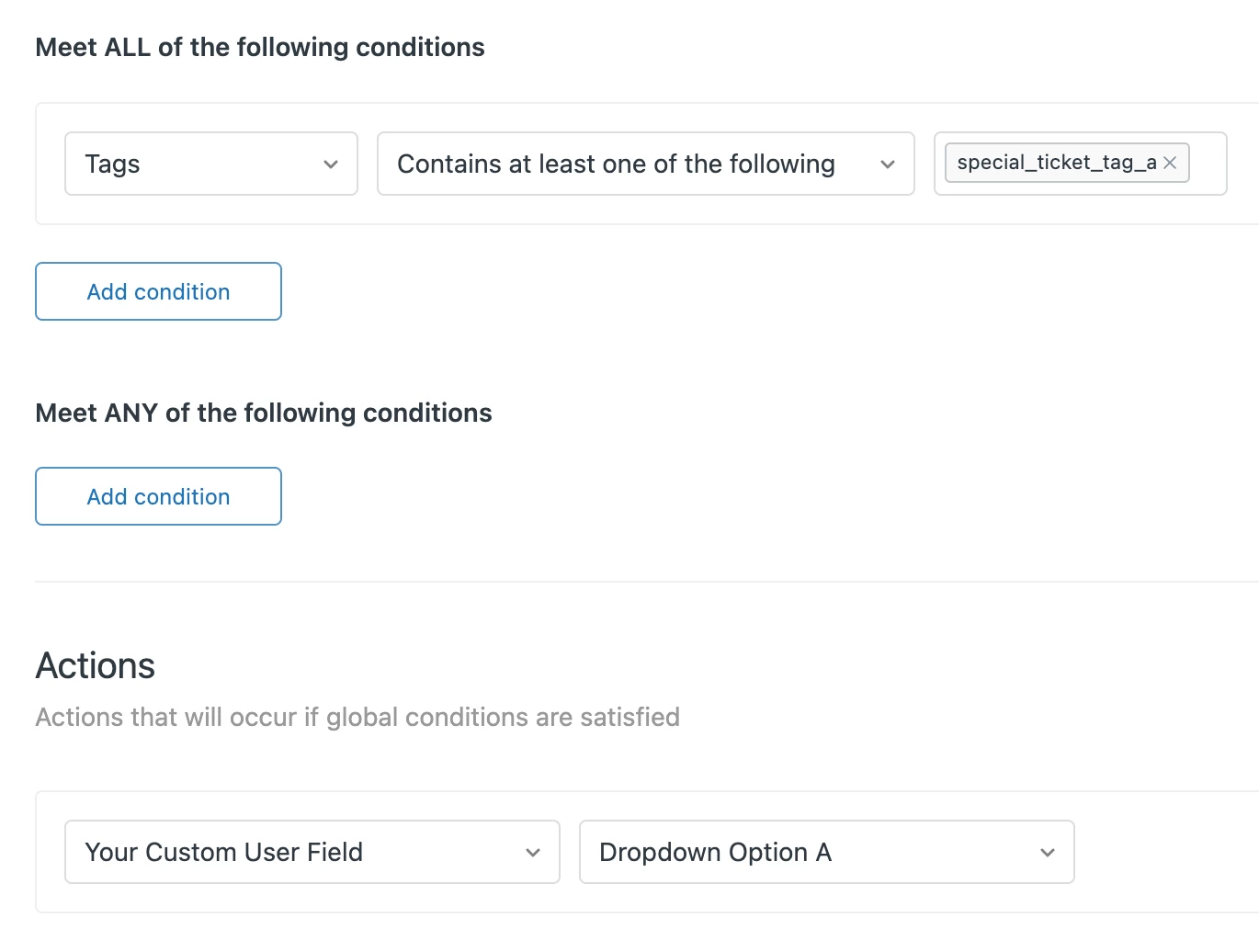Click chevron arrow beside "Contains at least one"
Screen dimensions: 1259x952
pos(888,164)
